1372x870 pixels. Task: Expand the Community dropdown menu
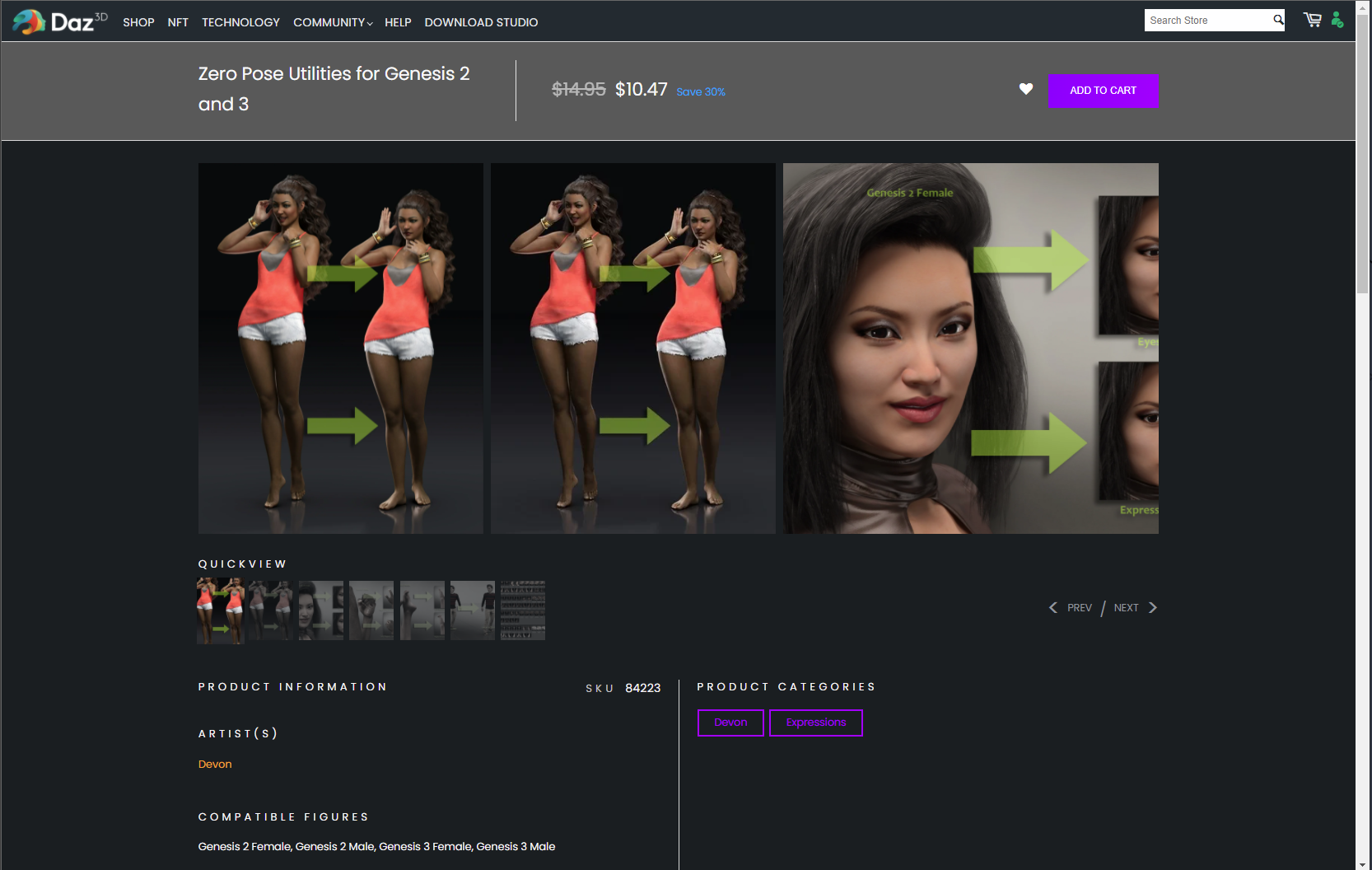(x=333, y=22)
